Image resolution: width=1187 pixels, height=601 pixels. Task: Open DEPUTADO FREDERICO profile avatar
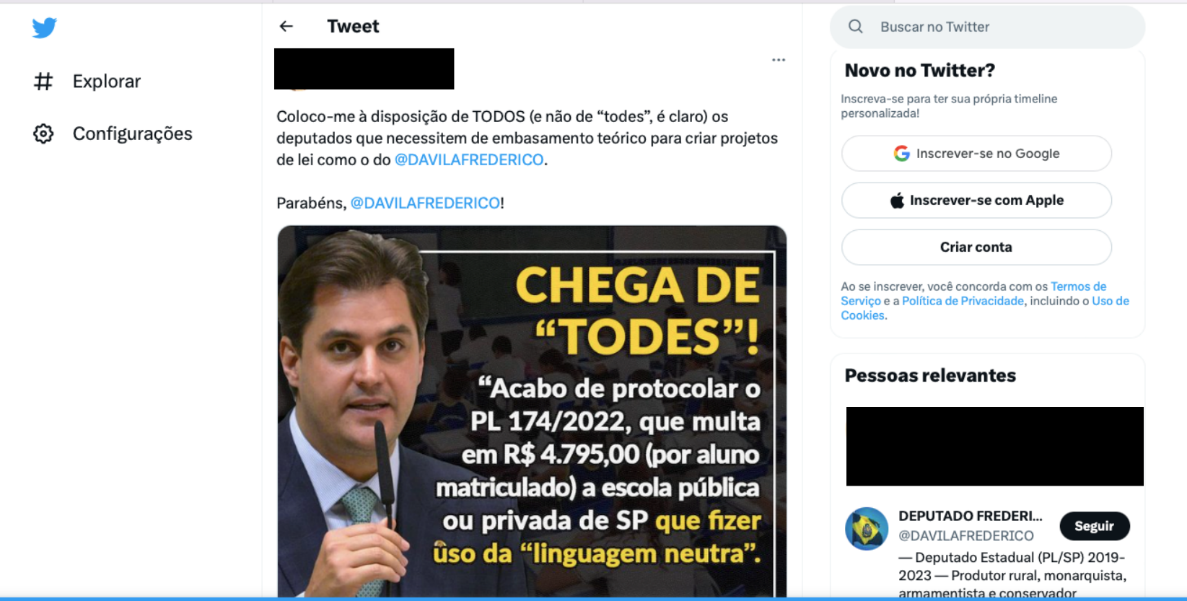866,528
